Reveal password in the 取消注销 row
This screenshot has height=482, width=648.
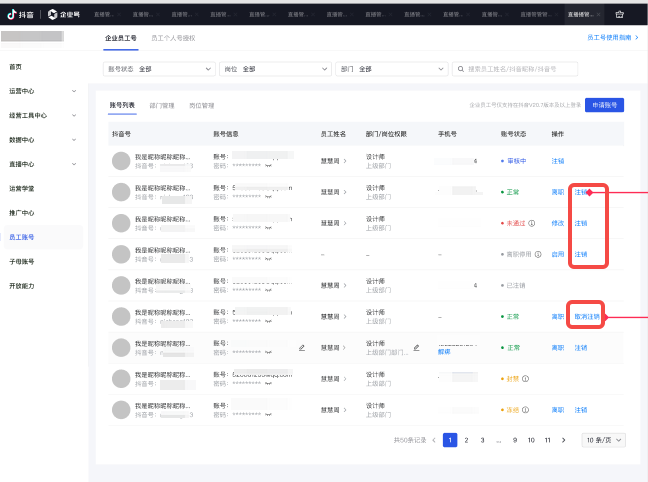(268, 321)
